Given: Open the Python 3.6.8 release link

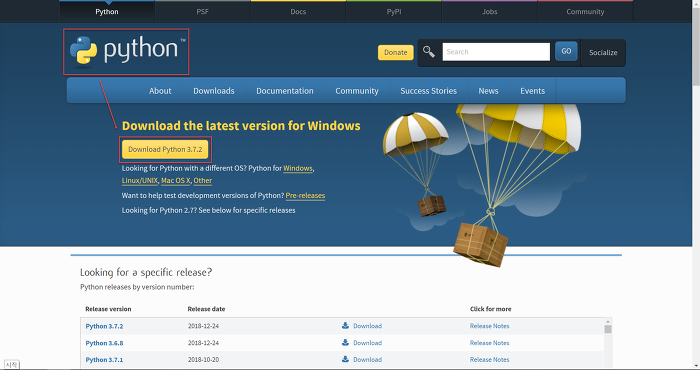Looking at the screenshot, I should tap(104, 343).
